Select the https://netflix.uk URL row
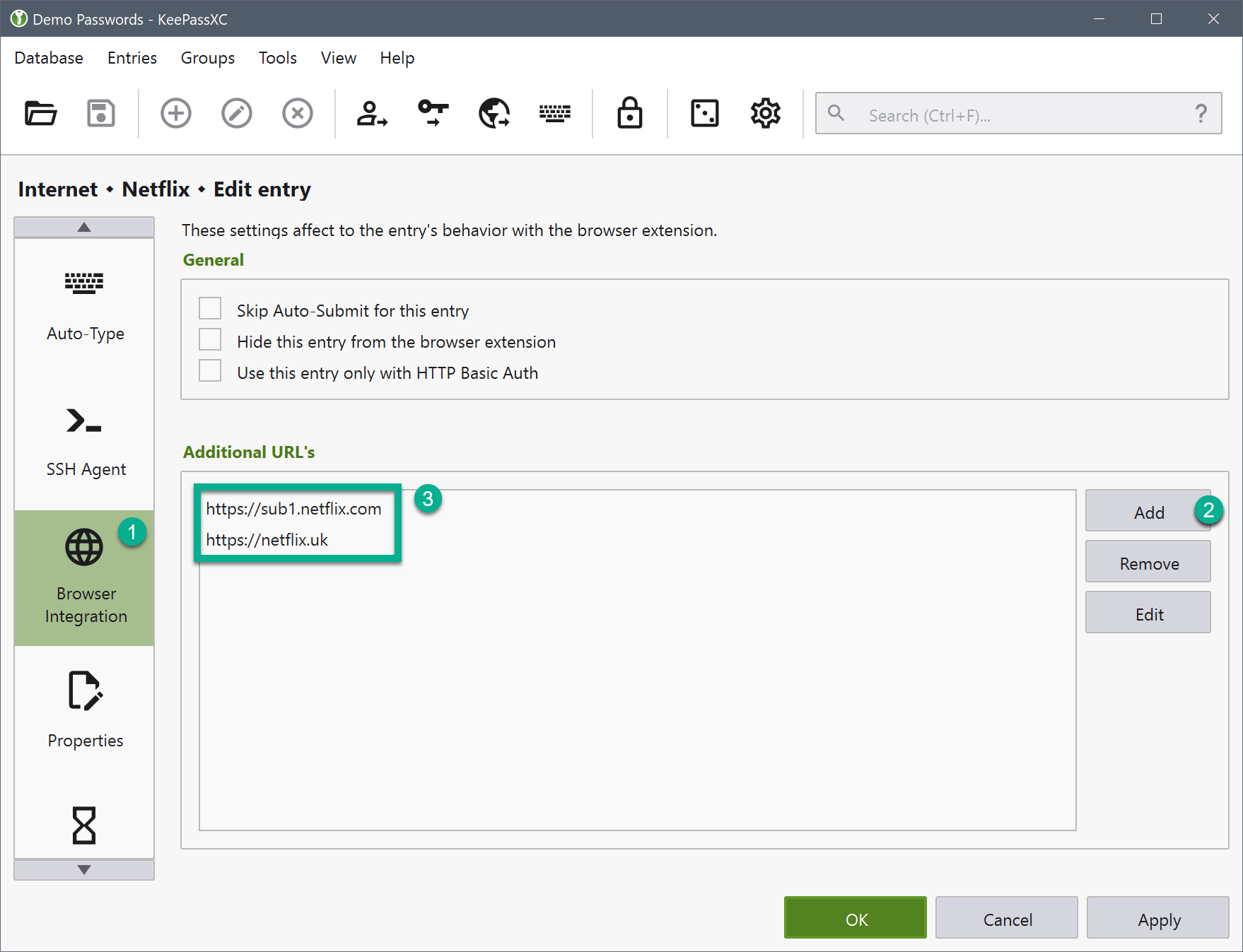1243x952 pixels. click(x=267, y=540)
